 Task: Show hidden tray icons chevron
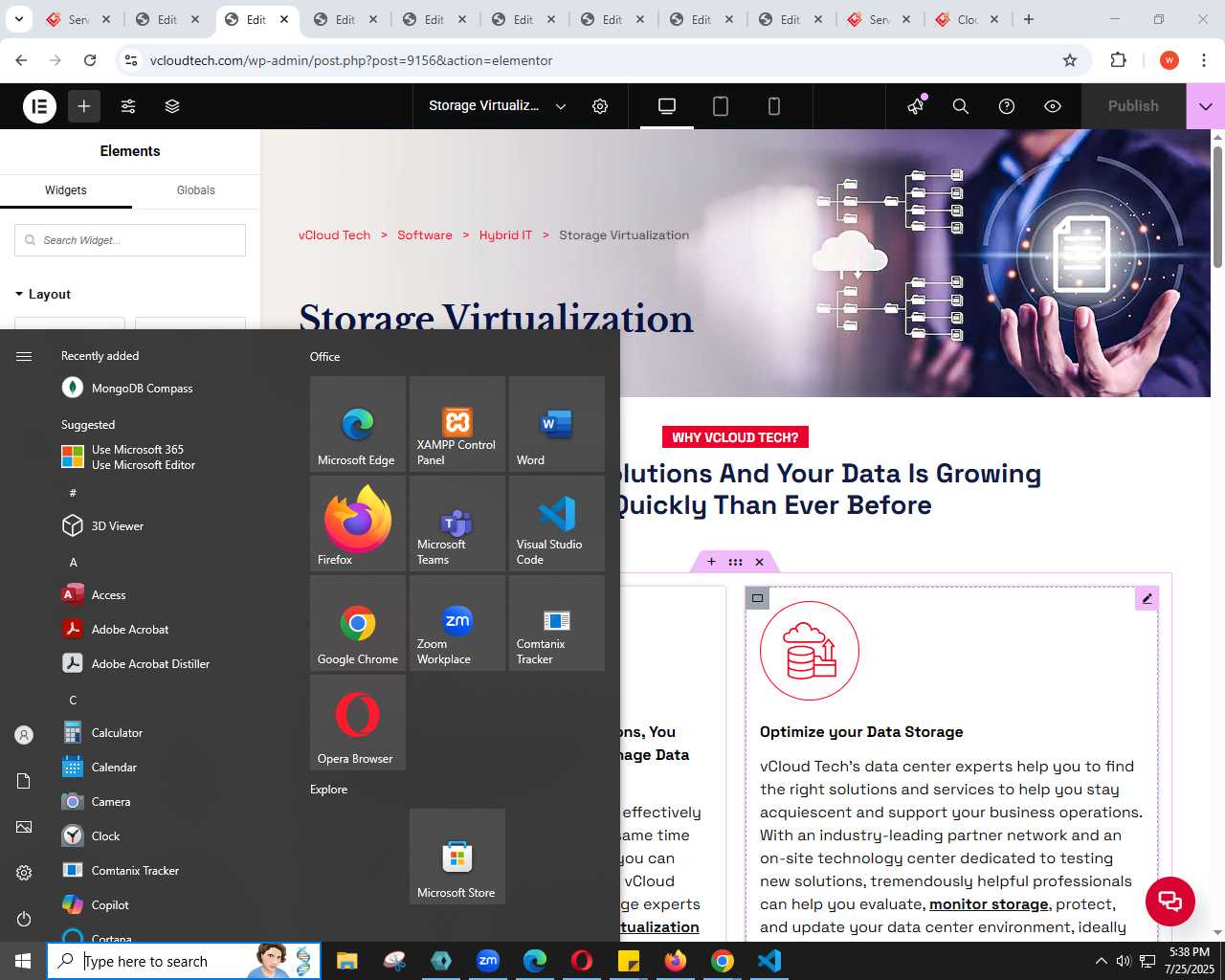point(1101,961)
